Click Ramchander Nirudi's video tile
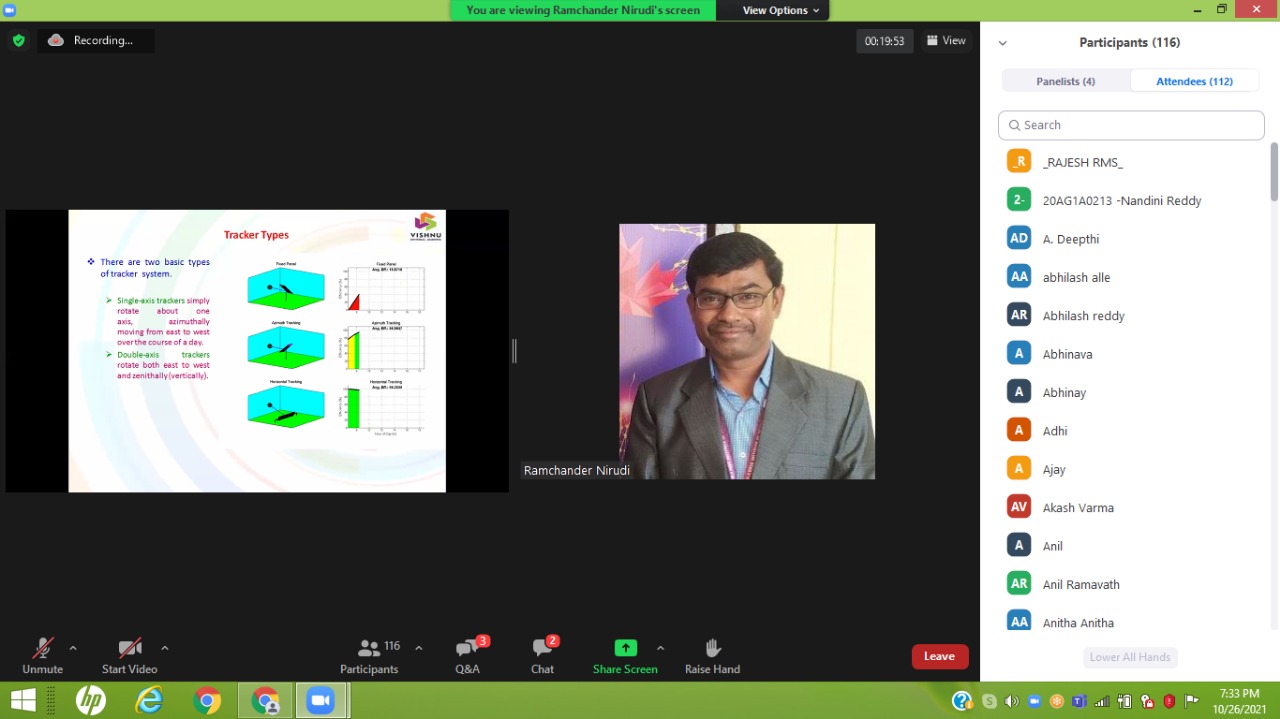This screenshot has width=1280, height=719. pyautogui.click(x=747, y=351)
